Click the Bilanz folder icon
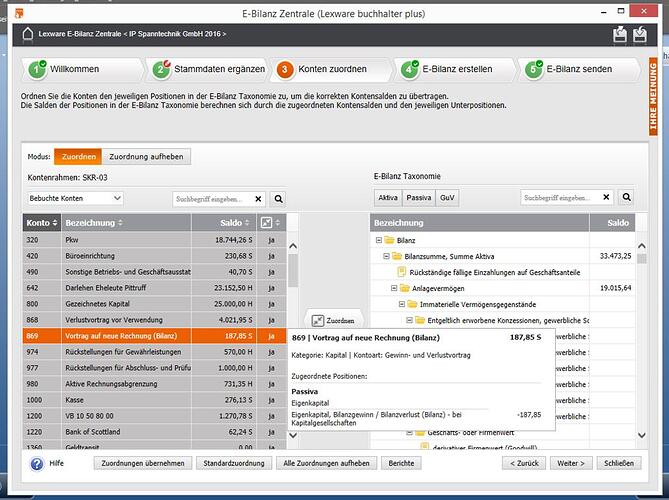 pyautogui.click(x=389, y=240)
